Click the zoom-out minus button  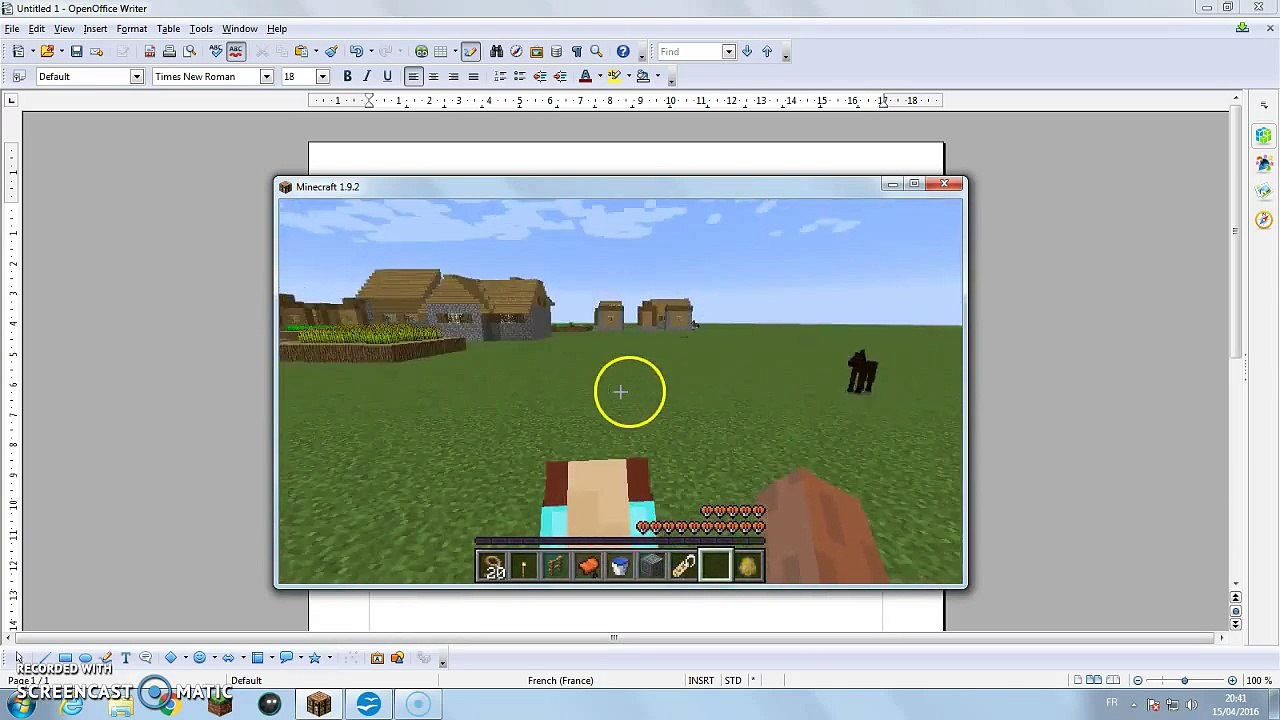coord(1138,681)
